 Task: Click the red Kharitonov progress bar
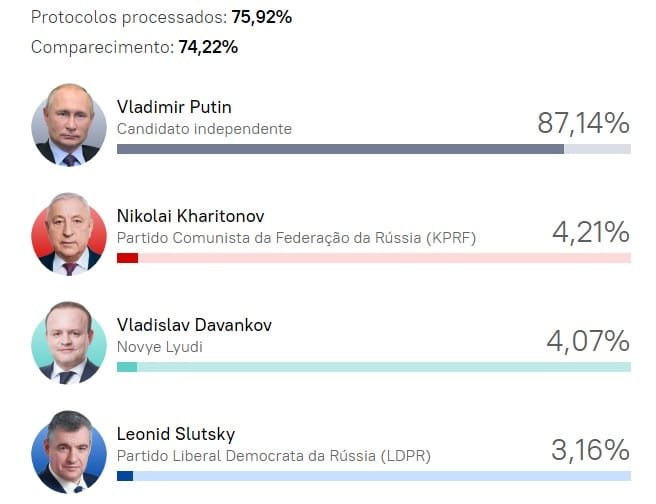pyautogui.click(x=128, y=258)
